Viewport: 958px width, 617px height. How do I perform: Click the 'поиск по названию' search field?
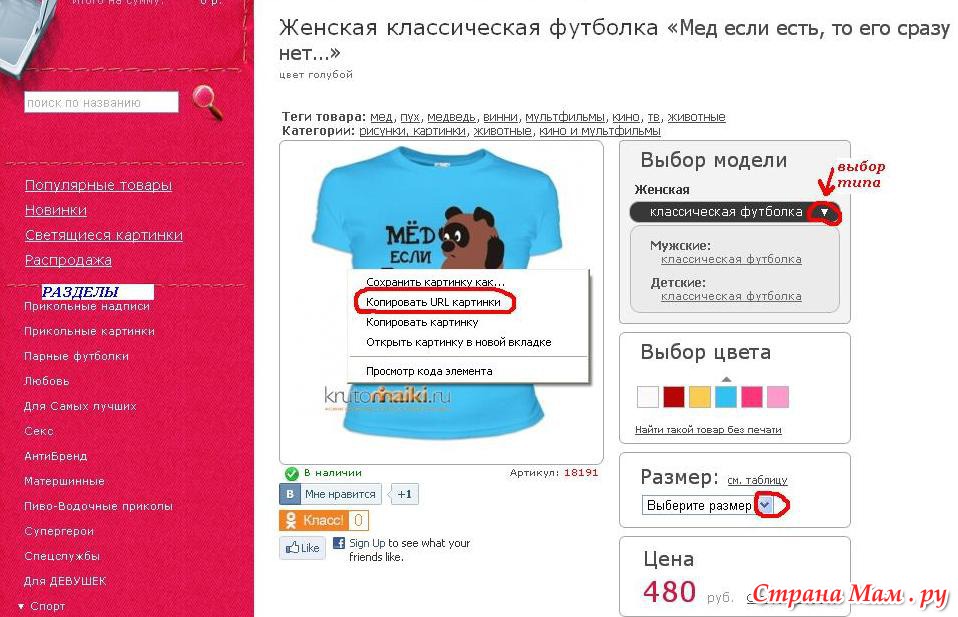pos(101,102)
